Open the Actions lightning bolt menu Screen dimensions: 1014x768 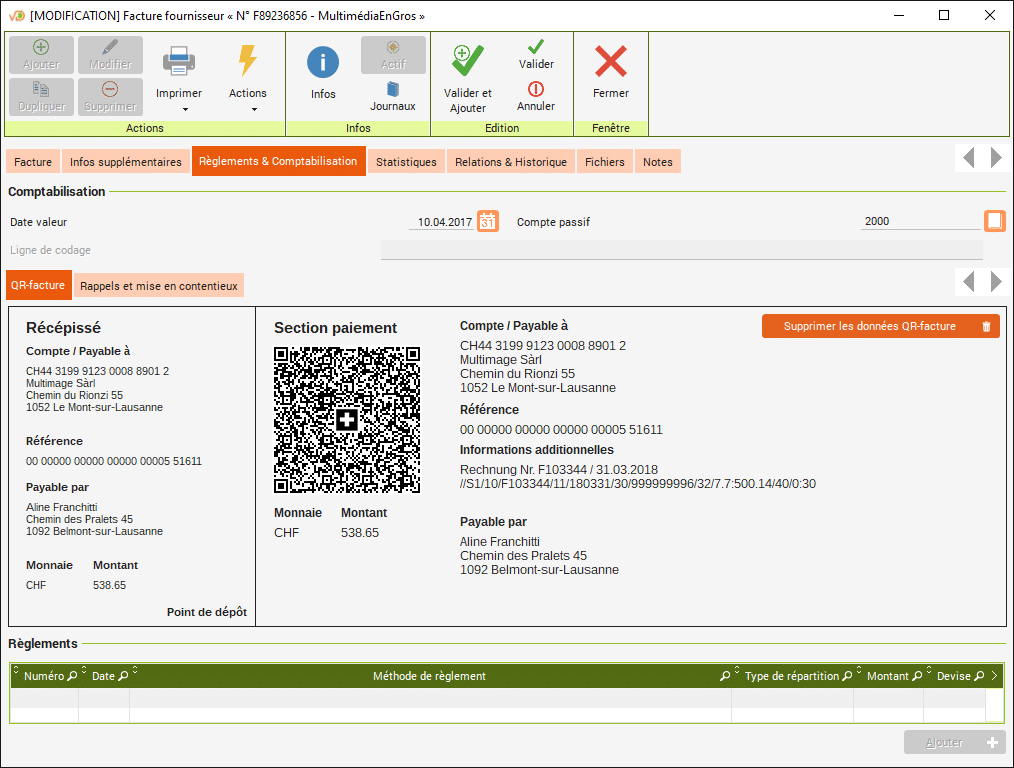tap(247, 62)
